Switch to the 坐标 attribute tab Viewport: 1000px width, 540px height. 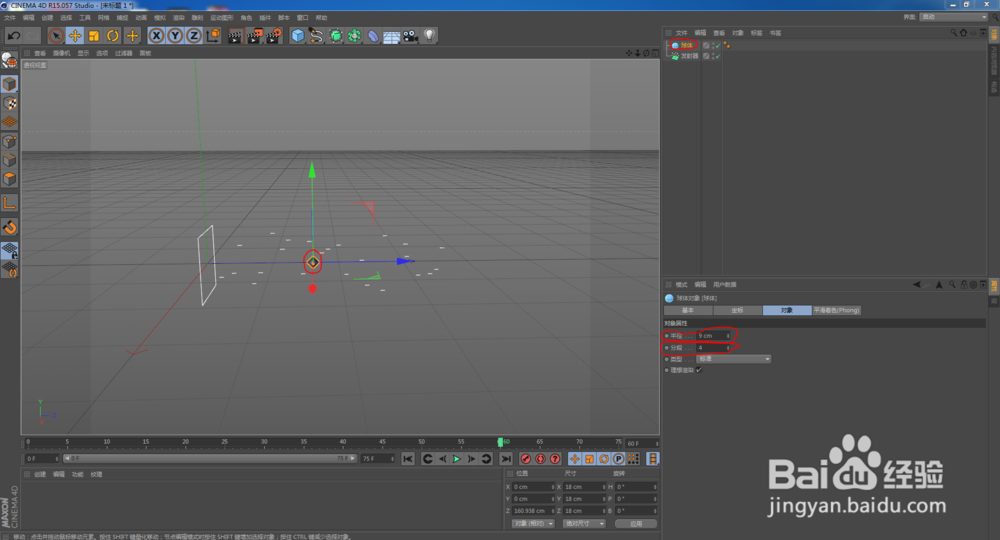pos(737,310)
